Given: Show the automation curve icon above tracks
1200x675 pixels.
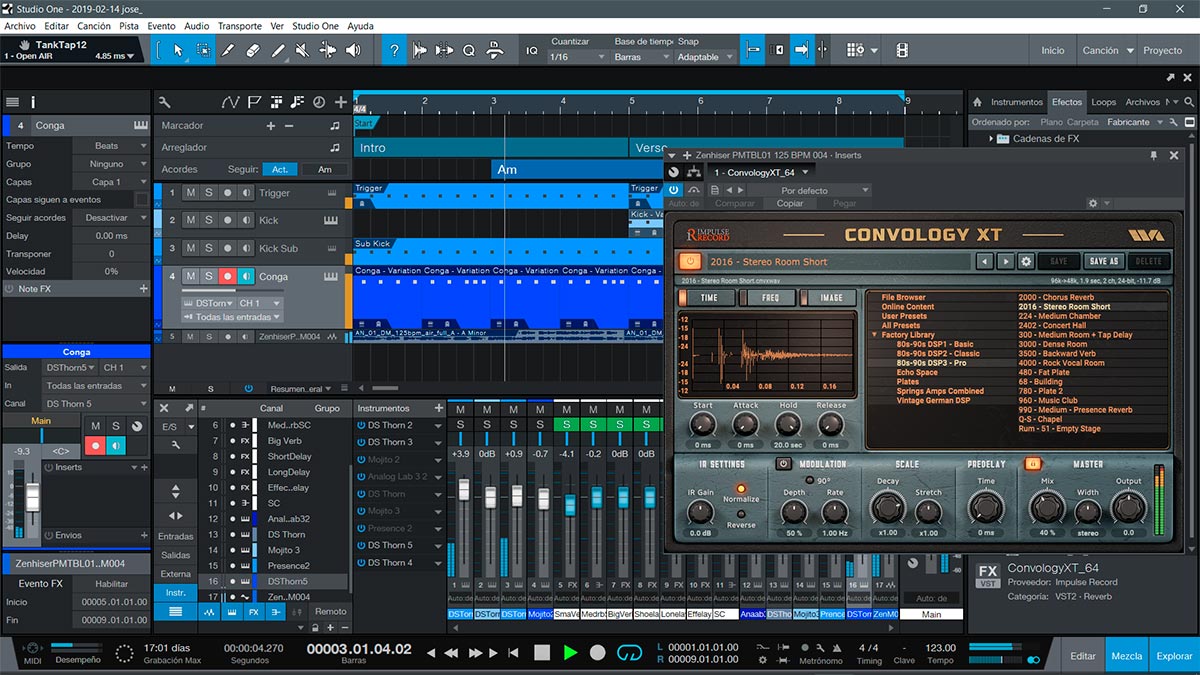Looking at the screenshot, I should pos(231,102).
